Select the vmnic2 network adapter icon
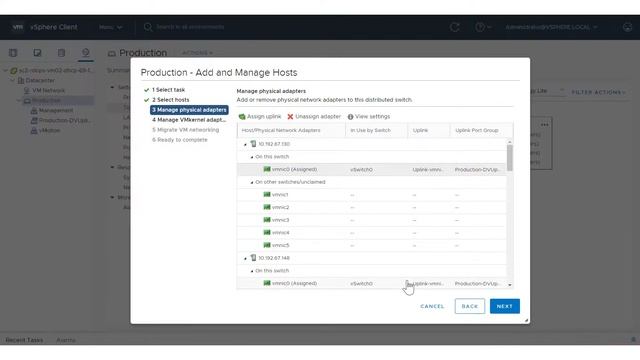 (267, 207)
